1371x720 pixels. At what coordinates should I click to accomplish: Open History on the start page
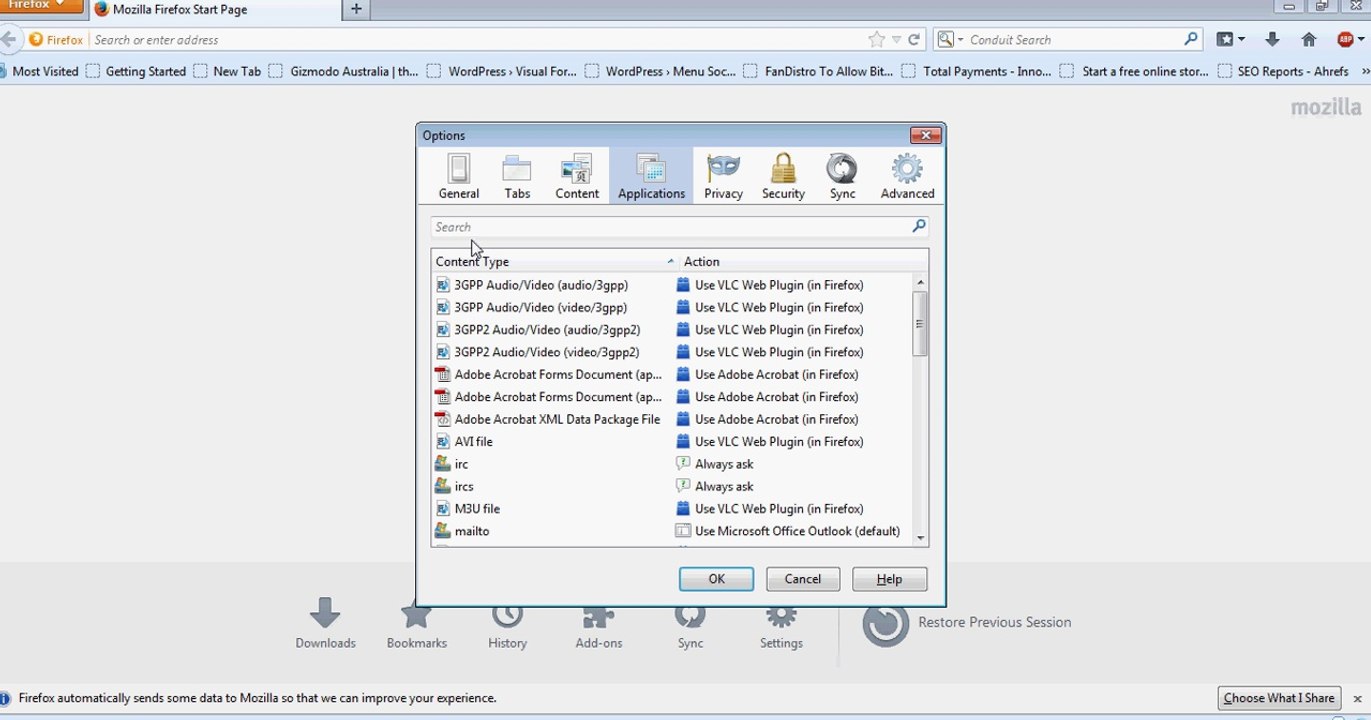507,623
